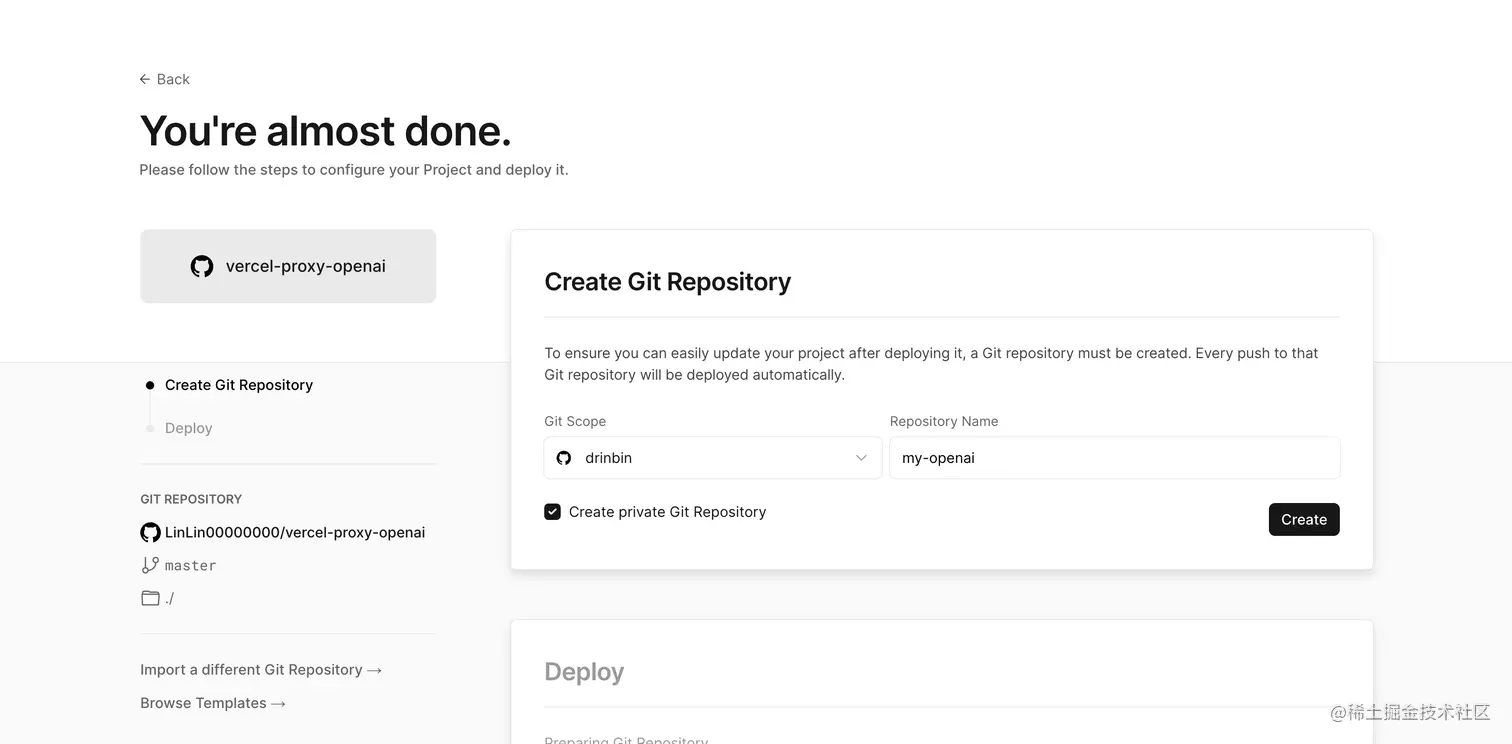The image size is (1512, 744).
Task: Click the branch icon next to master
Action: point(150,565)
